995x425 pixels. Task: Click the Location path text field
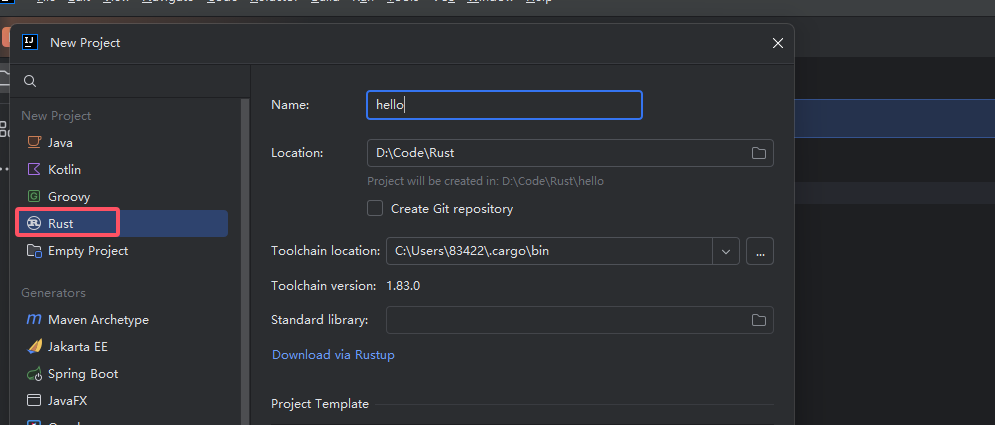tap(555, 153)
